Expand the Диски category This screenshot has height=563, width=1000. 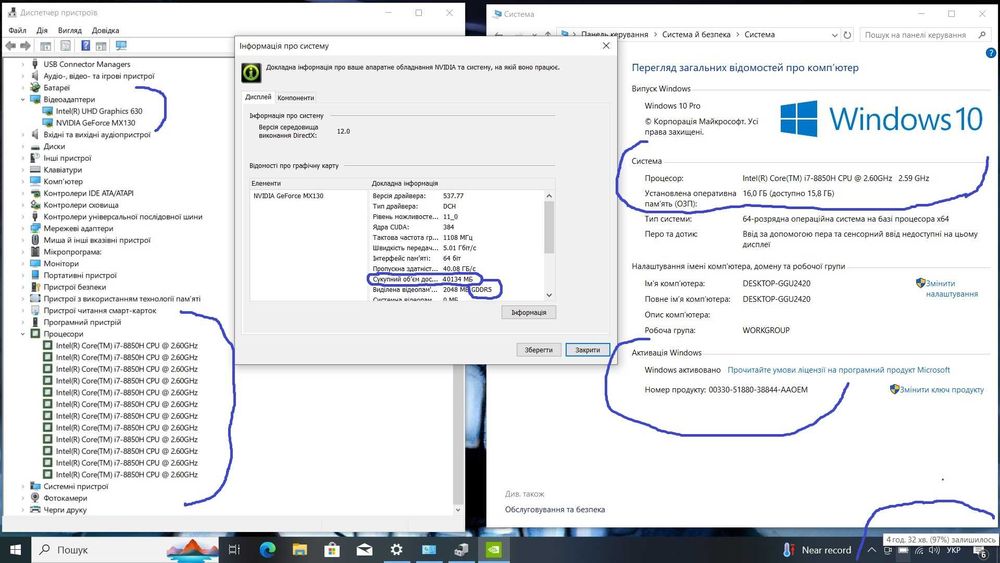(x=23, y=147)
